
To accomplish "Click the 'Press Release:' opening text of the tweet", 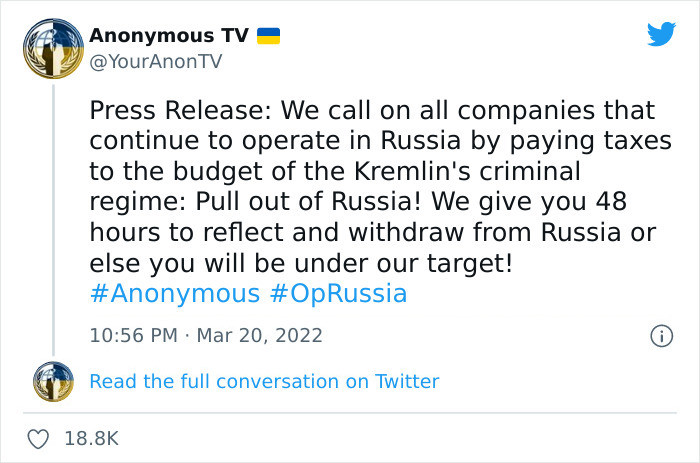I will (x=180, y=110).
